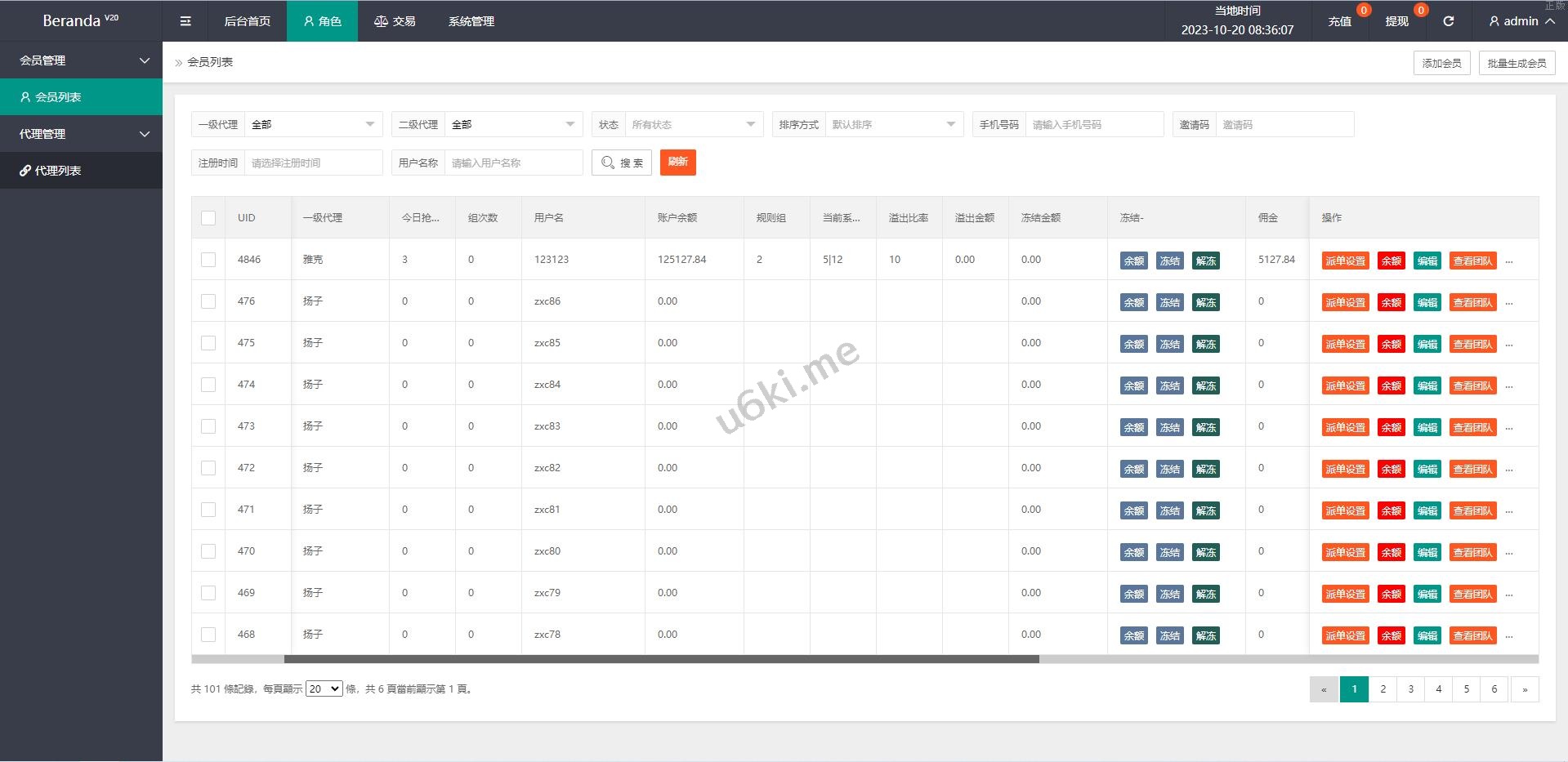Image resolution: width=1568 pixels, height=762 pixels.
Task: Click the more options ellipsis for UID 4846
Action: click(1509, 261)
